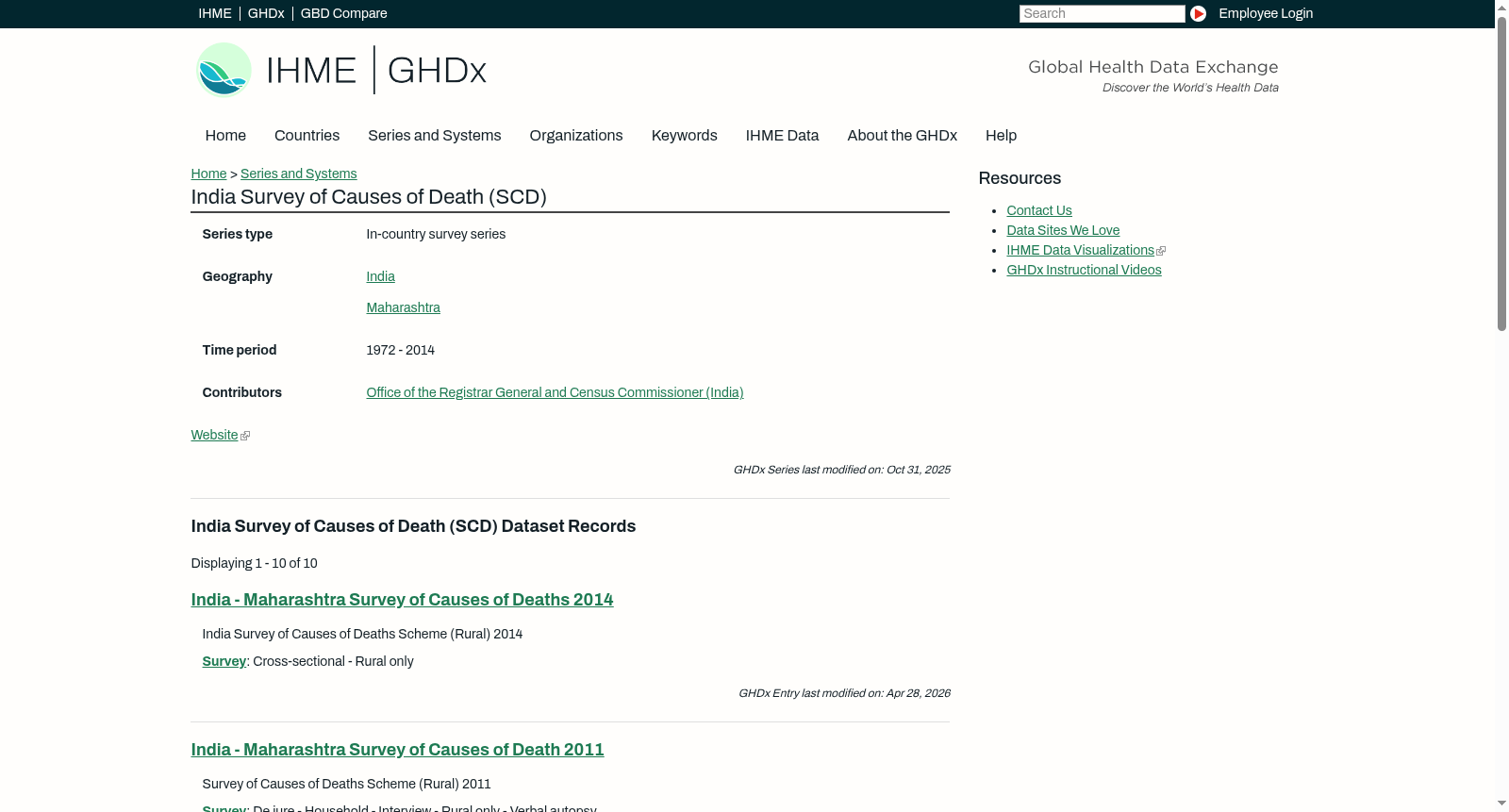The height and width of the screenshot is (812, 1509).
Task: Open the series Website link
Action: pyautogui.click(x=214, y=435)
